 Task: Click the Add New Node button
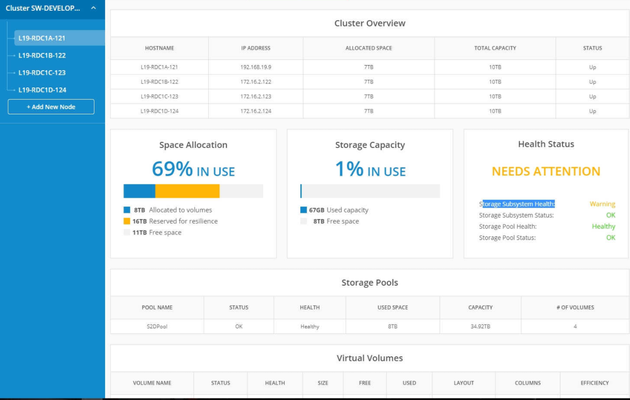point(51,107)
